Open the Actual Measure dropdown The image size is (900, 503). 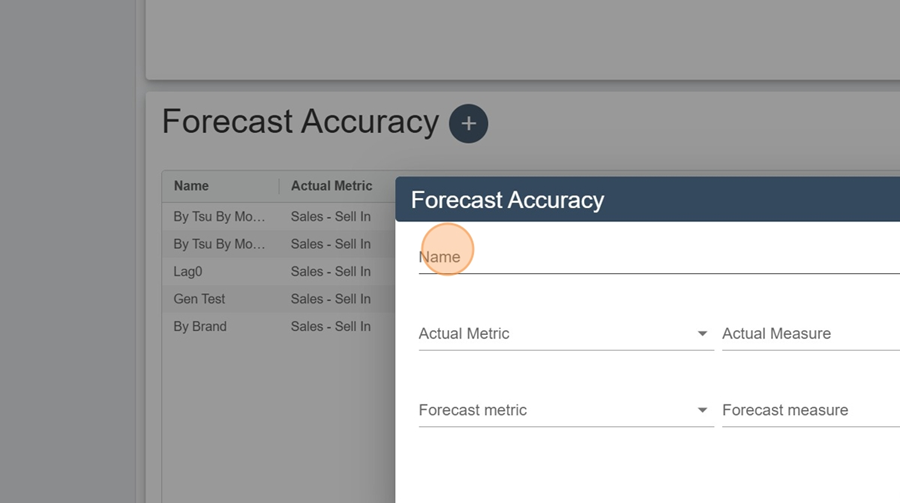810,334
